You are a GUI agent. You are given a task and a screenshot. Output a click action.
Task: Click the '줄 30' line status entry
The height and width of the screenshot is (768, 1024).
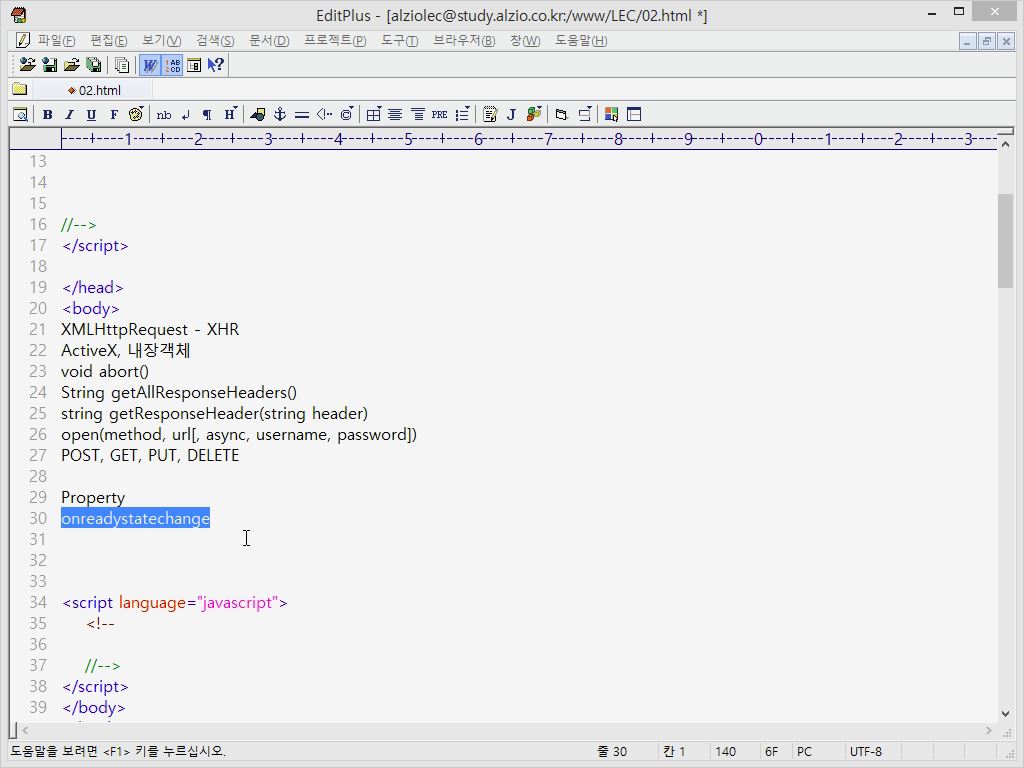612,752
